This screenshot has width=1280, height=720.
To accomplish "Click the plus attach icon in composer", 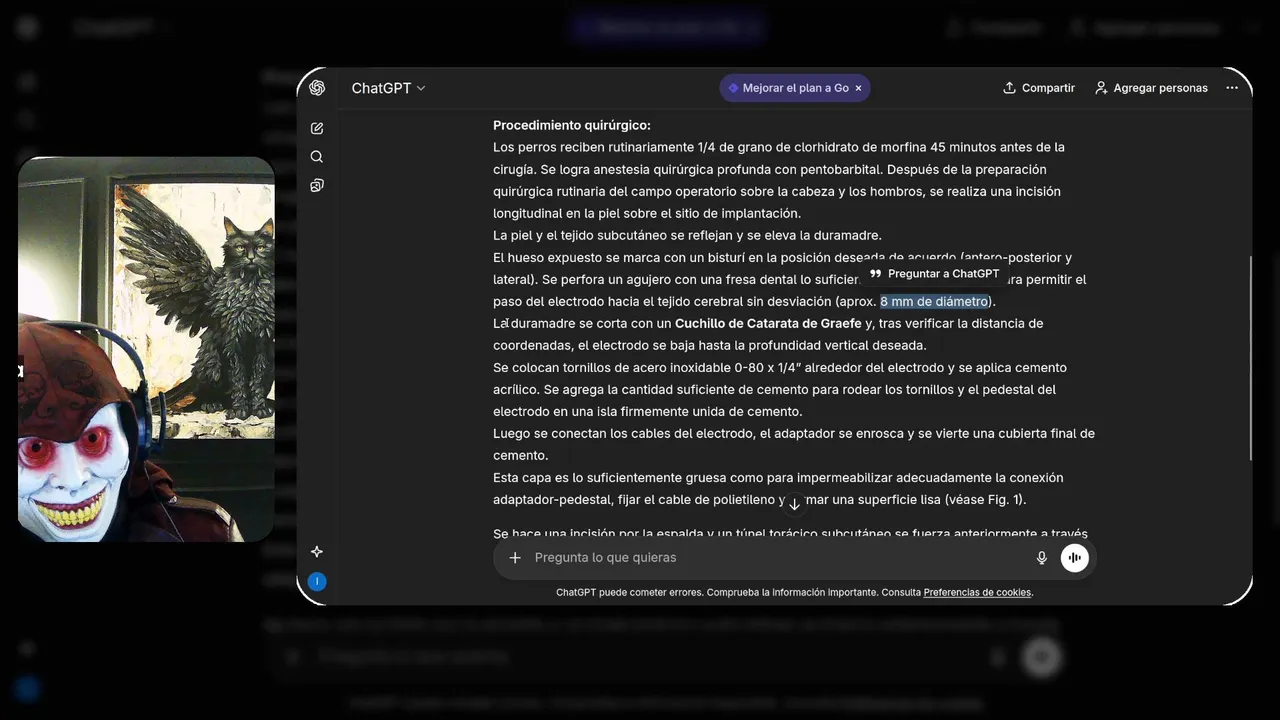I will 515,558.
